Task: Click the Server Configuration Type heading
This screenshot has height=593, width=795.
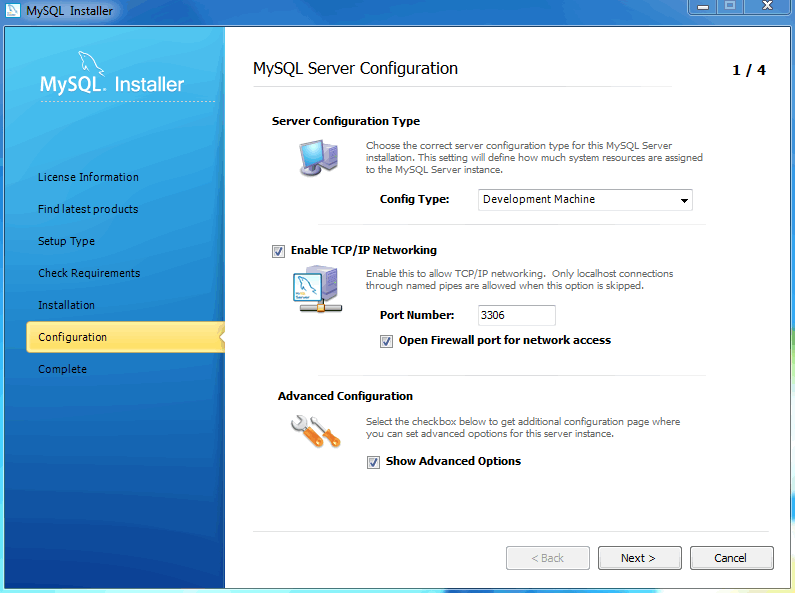Action: (x=346, y=121)
